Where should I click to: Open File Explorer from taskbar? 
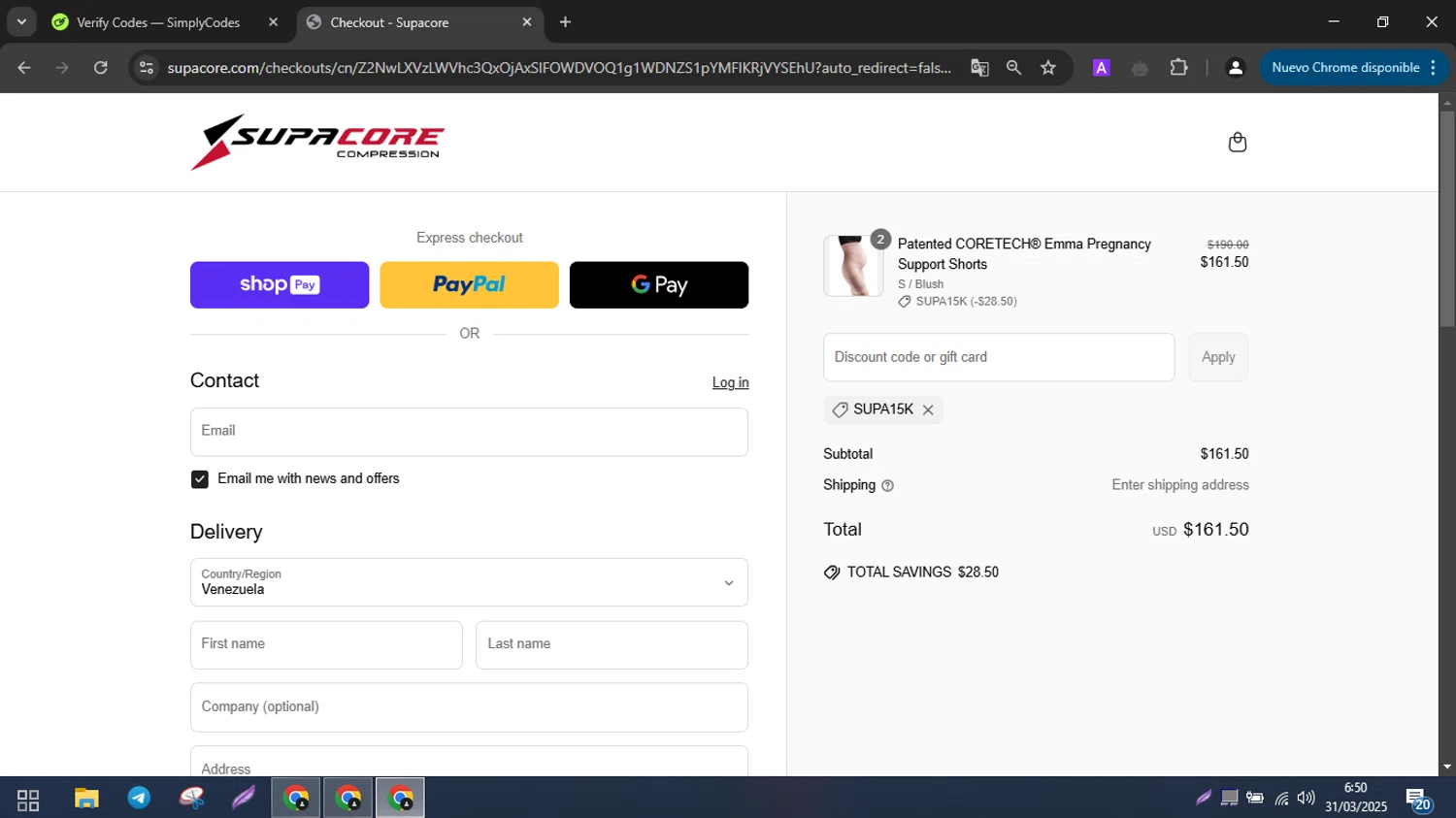pyautogui.click(x=86, y=799)
